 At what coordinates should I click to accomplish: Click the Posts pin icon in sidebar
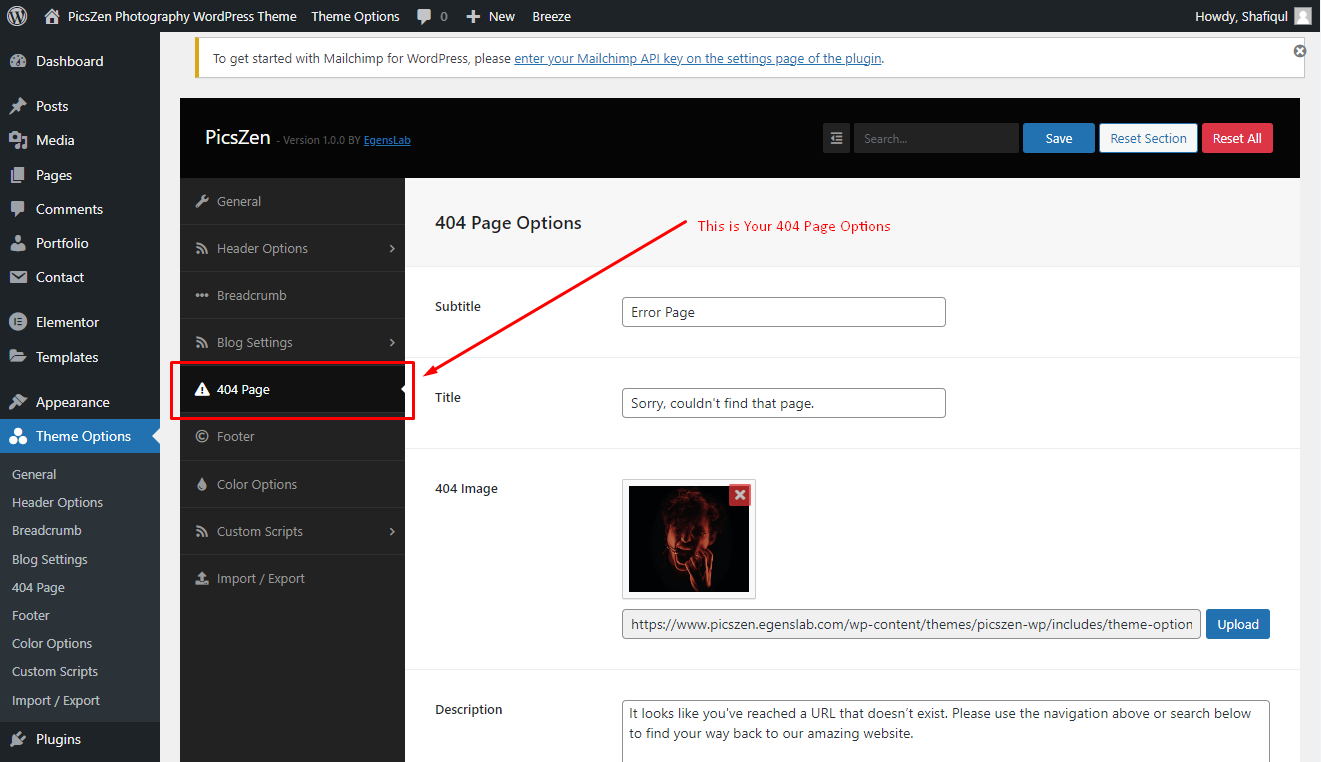(x=18, y=106)
